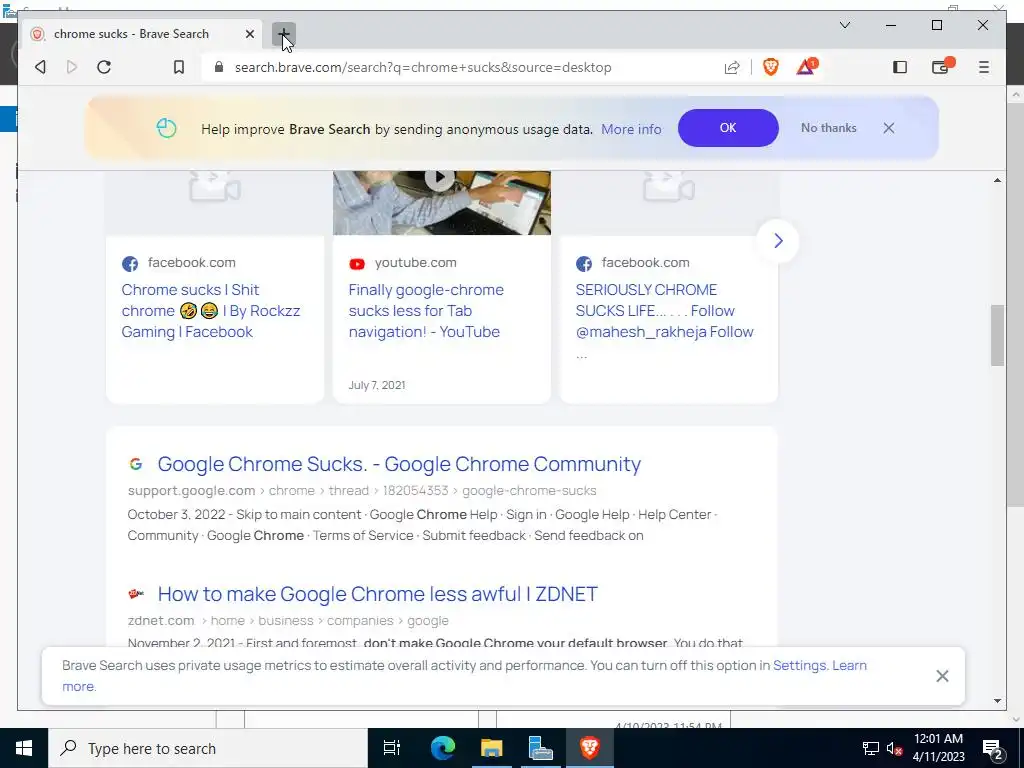Open the Brave hamburger menu

tap(984, 67)
